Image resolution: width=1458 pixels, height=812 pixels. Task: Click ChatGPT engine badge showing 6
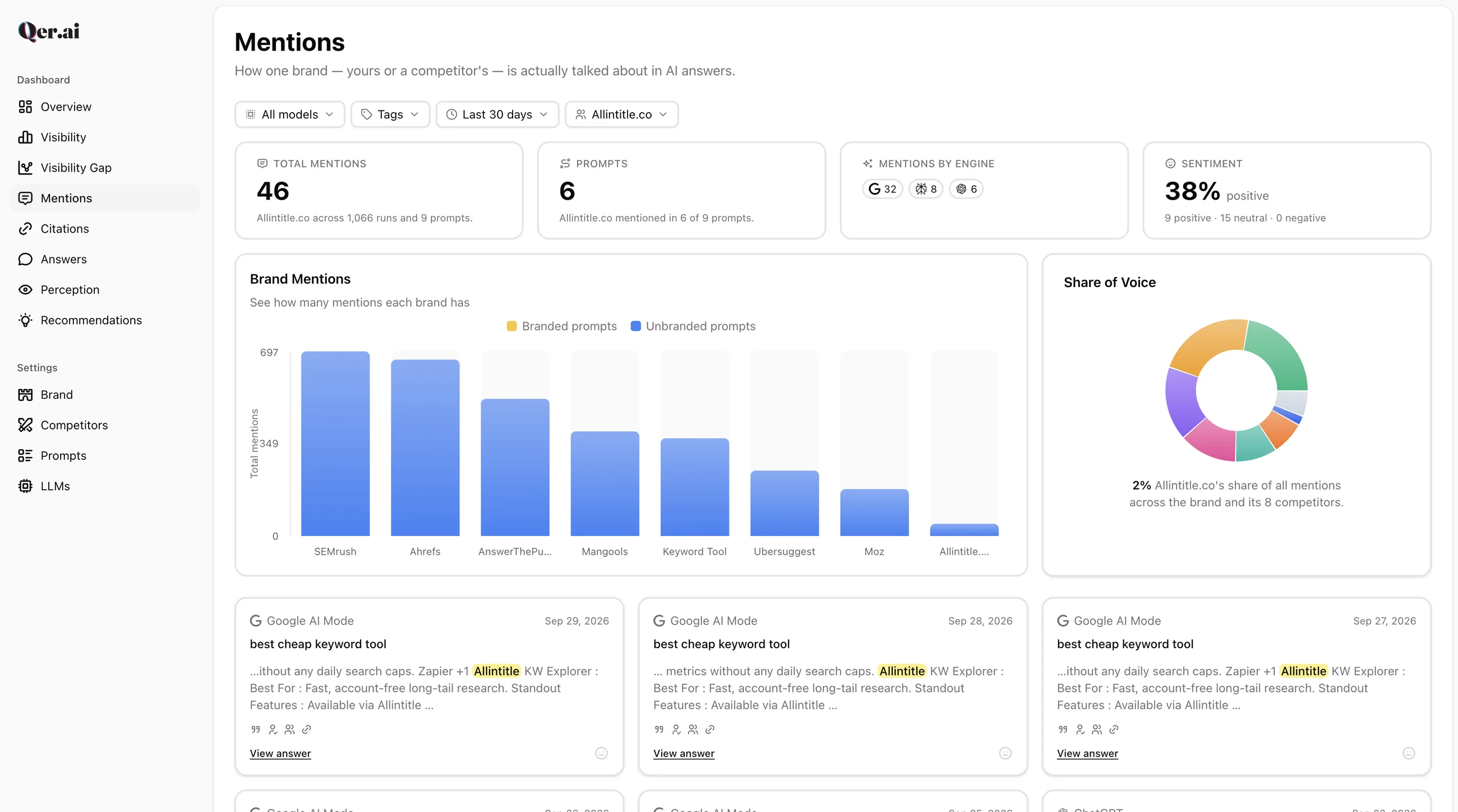tap(966, 189)
